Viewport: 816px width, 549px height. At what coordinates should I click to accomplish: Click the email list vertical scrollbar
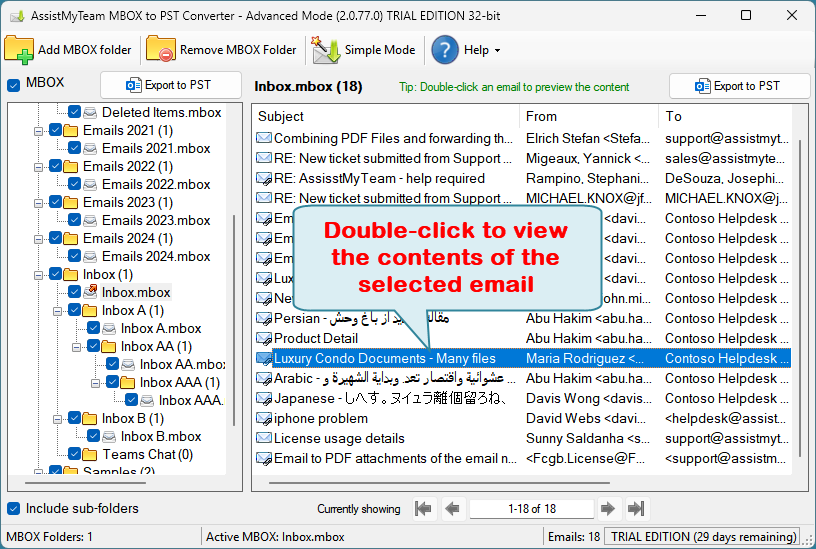(x=801, y=299)
